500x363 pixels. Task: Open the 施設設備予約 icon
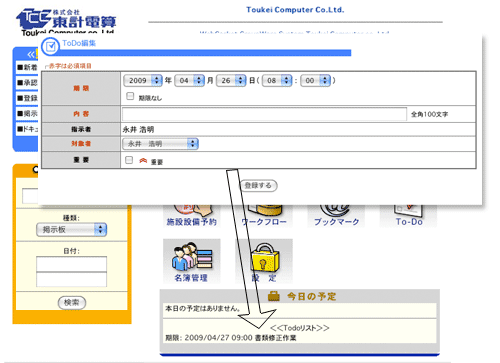192,216
